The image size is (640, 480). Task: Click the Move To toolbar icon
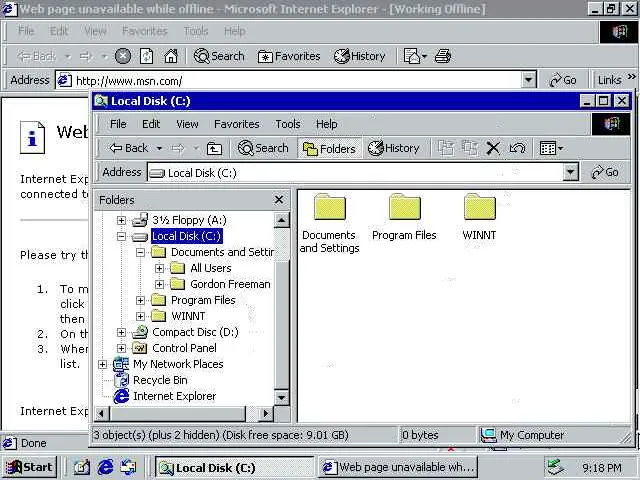pos(446,148)
